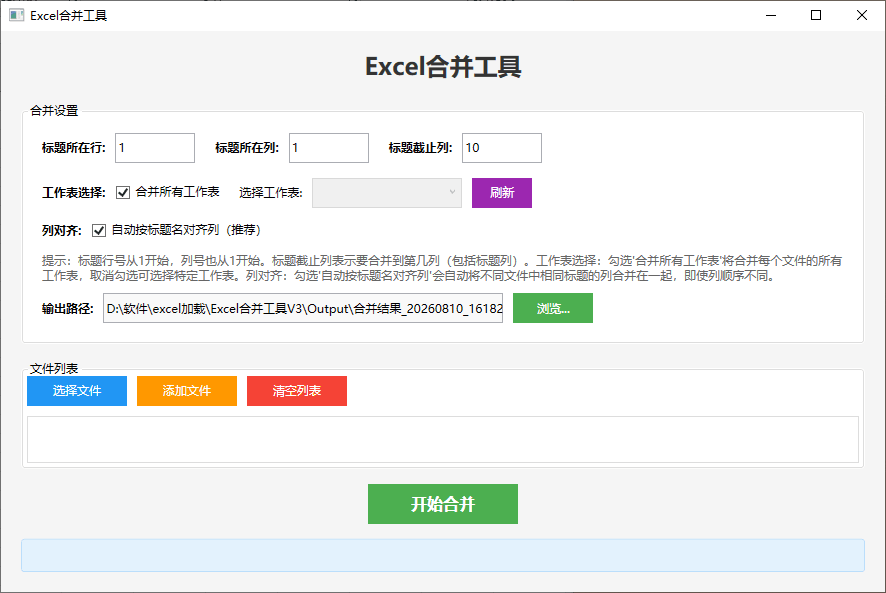Click the 提示 hint paragraph

point(442,269)
